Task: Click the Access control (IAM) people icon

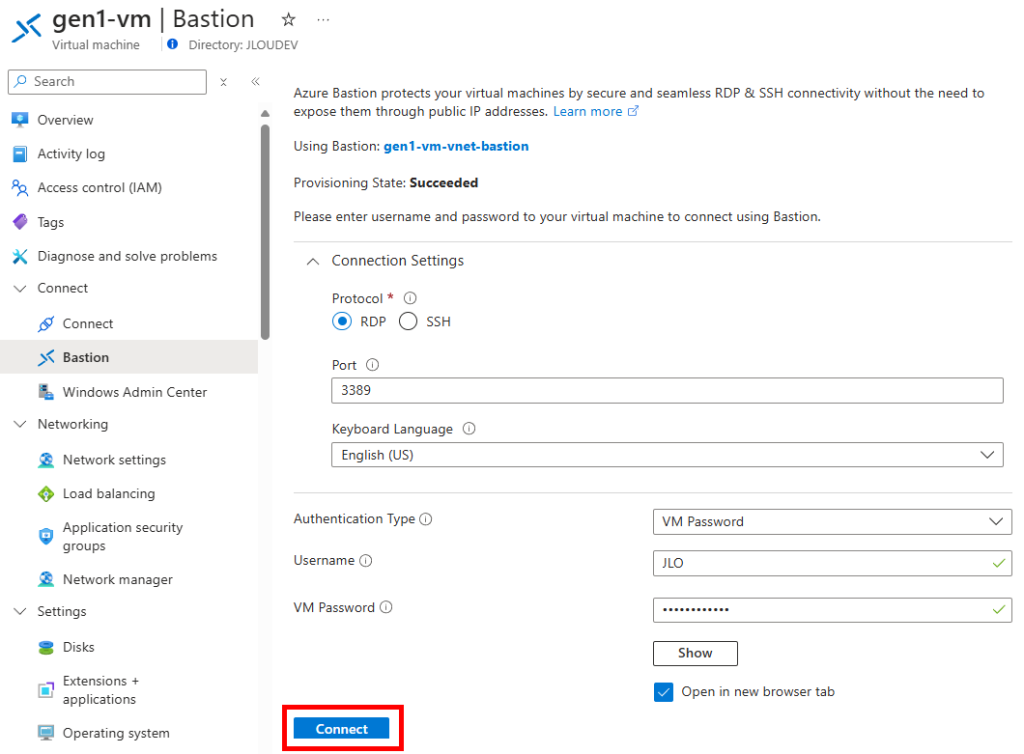Action: click(x=20, y=188)
